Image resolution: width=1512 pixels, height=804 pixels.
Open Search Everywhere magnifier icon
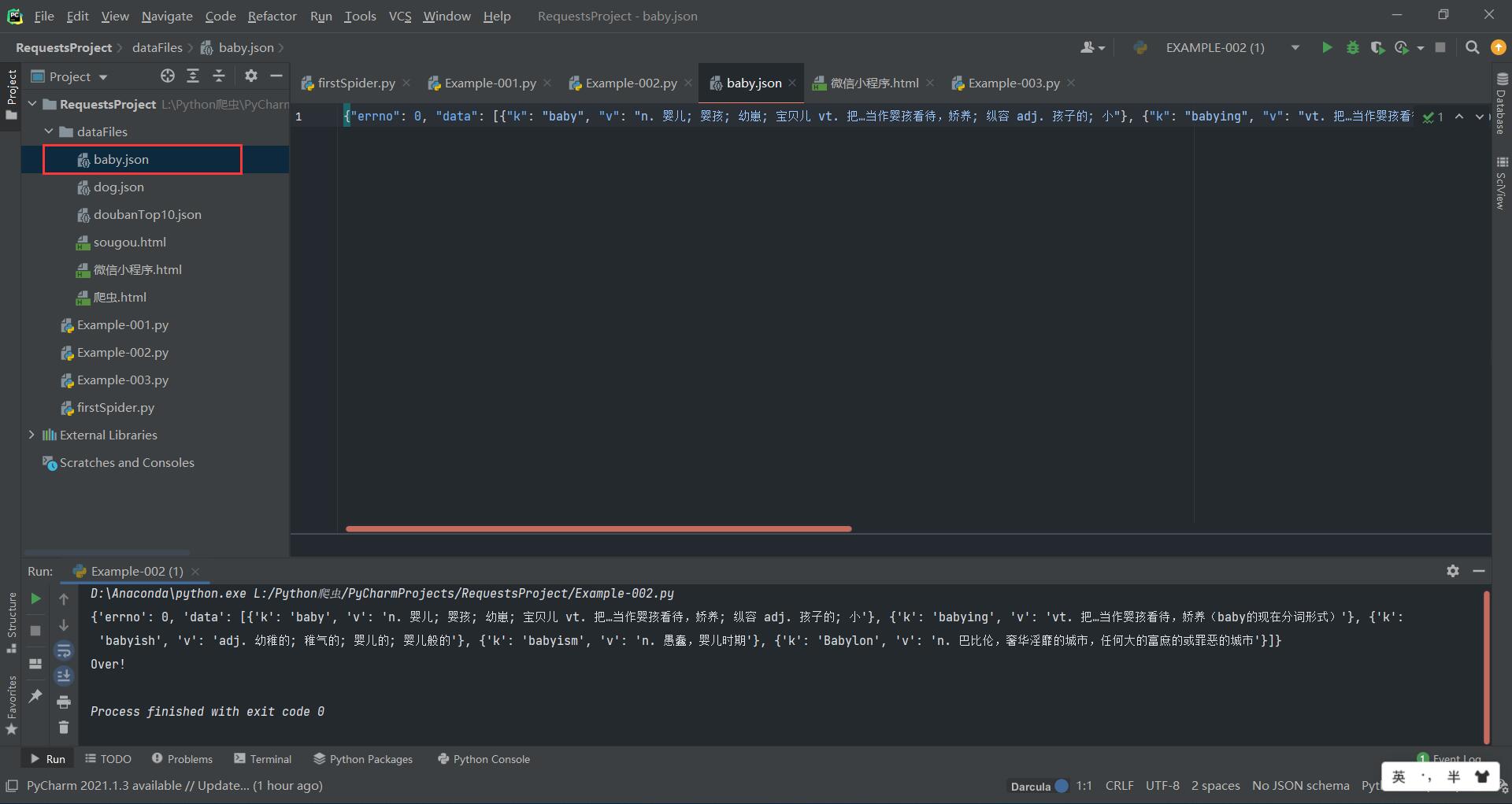(x=1472, y=48)
